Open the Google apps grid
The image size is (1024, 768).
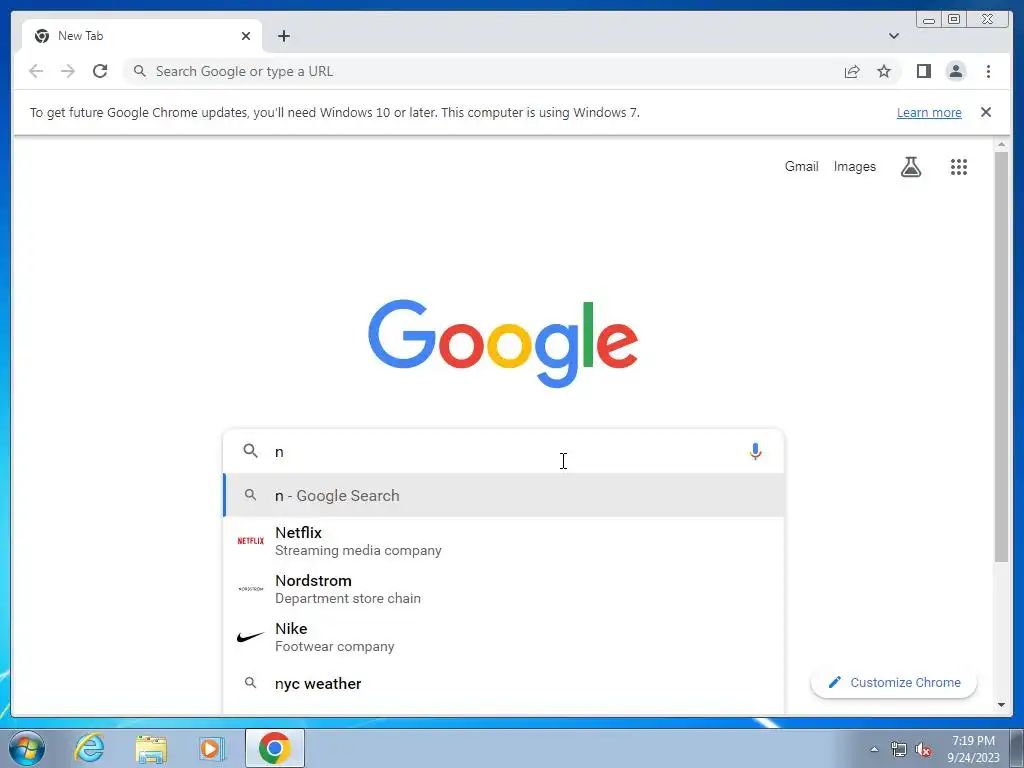pyautogui.click(x=958, y=167)
